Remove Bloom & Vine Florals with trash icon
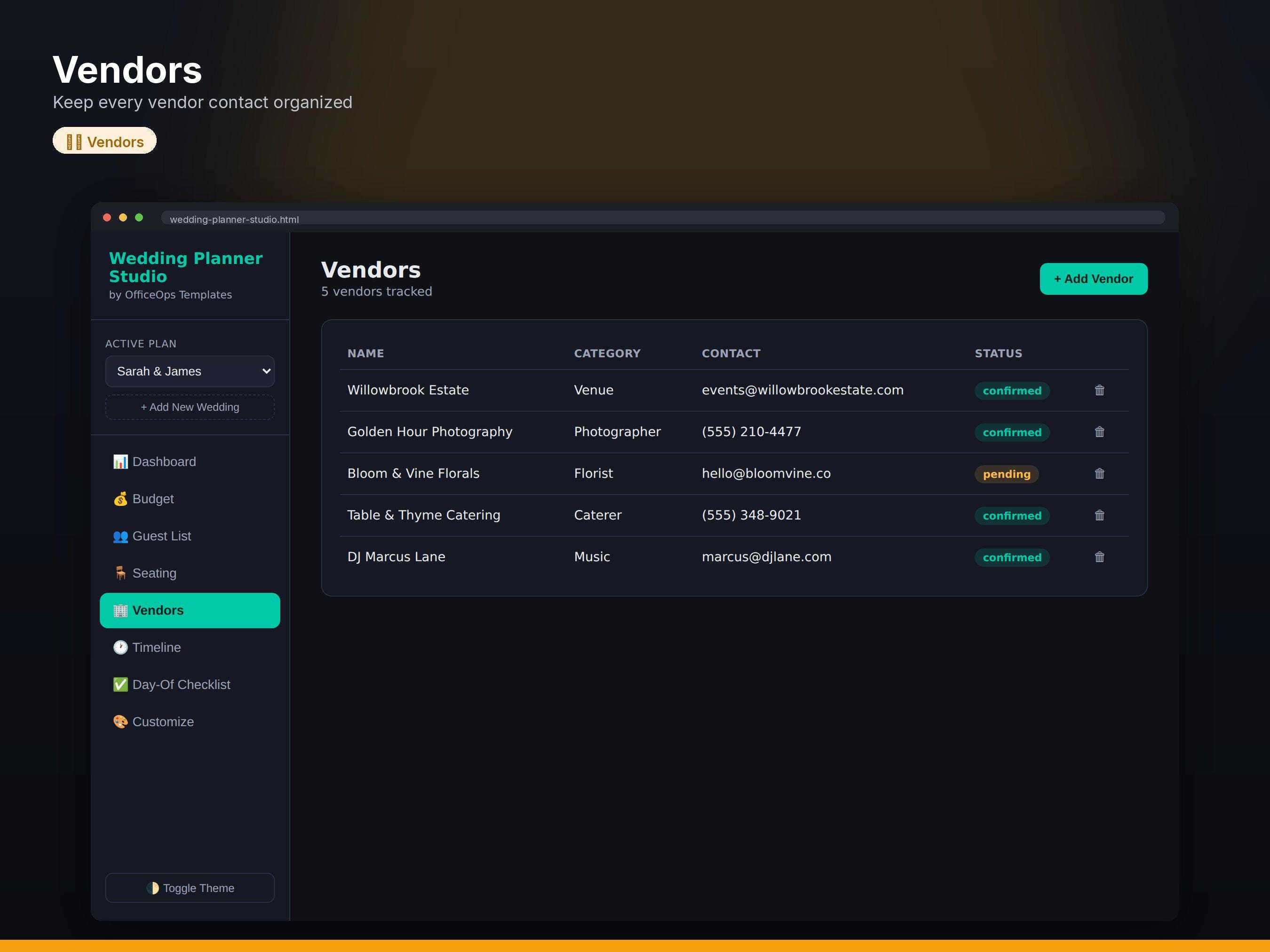1270x952 pixels. pos(1099,473)
